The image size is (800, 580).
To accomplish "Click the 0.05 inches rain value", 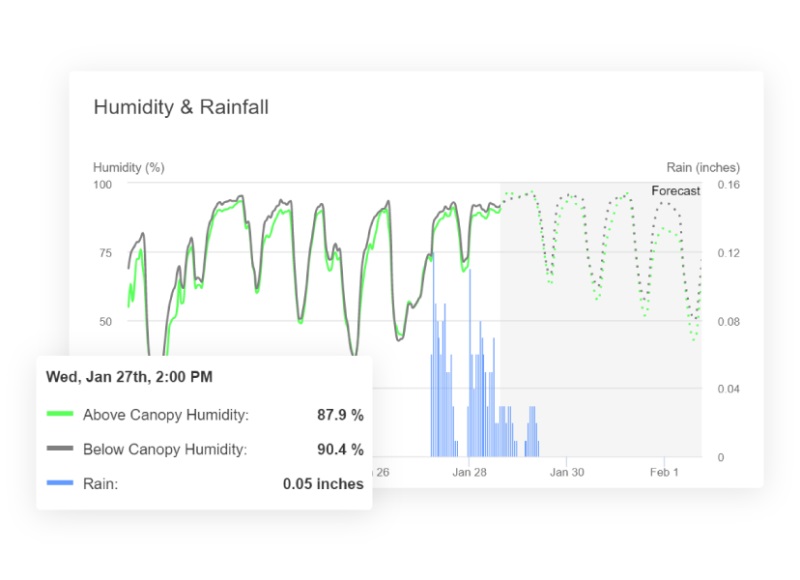I will tap(323, 484).
